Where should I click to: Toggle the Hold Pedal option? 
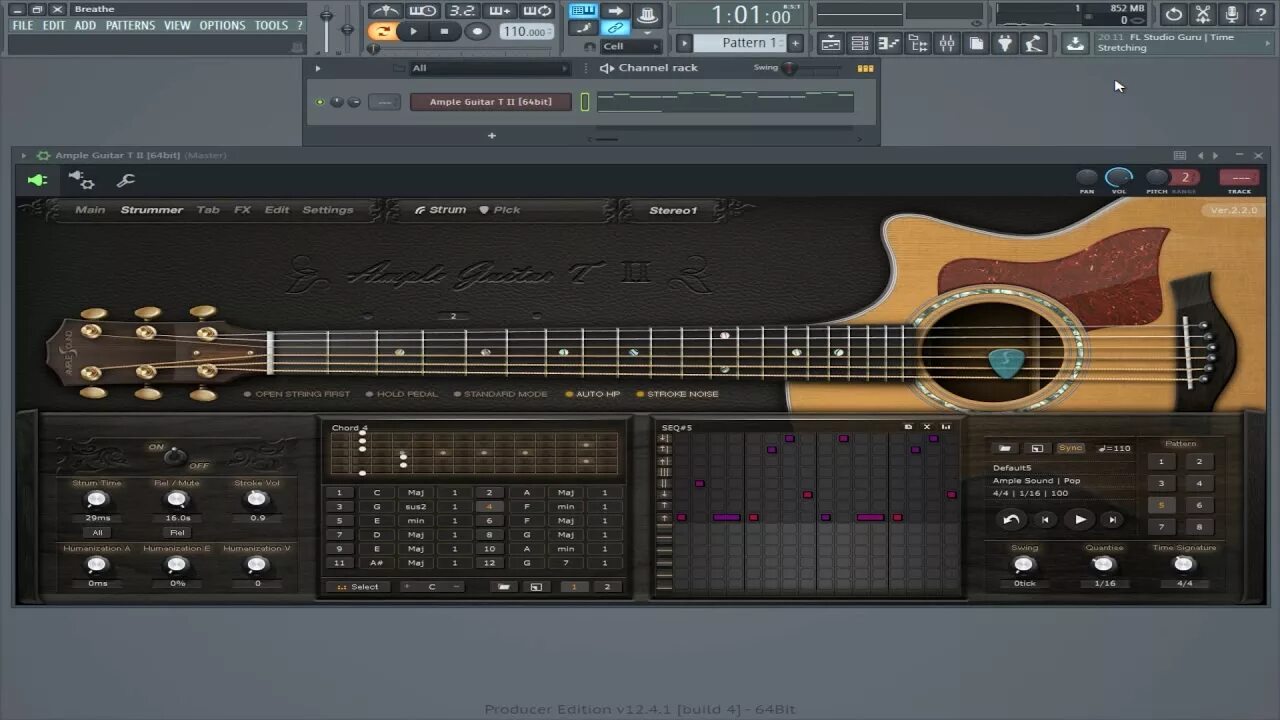click(x=402, y=394)
